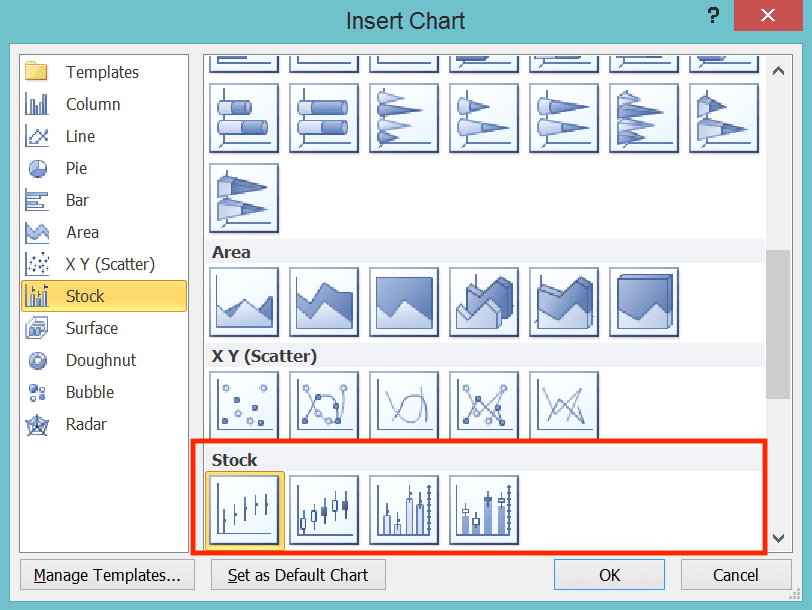The height and width of the screenshot is (610, 812).
Task: Choose Scatter with only Markers chart
Action: 244,405
